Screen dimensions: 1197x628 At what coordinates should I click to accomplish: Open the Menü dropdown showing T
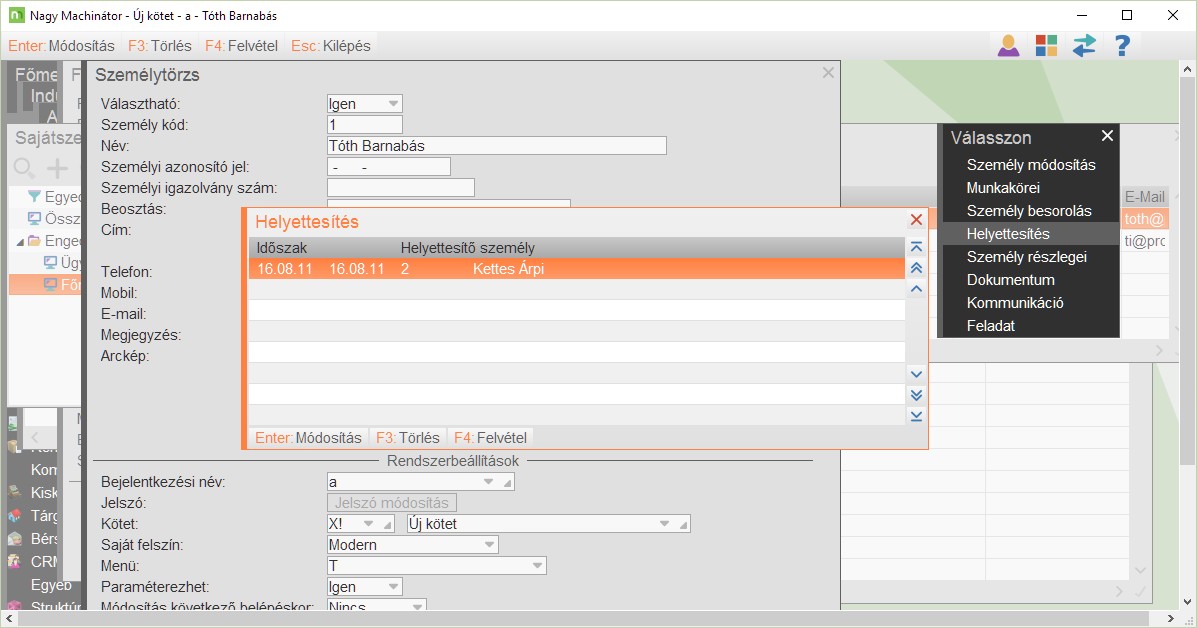[x=537, y=565]
